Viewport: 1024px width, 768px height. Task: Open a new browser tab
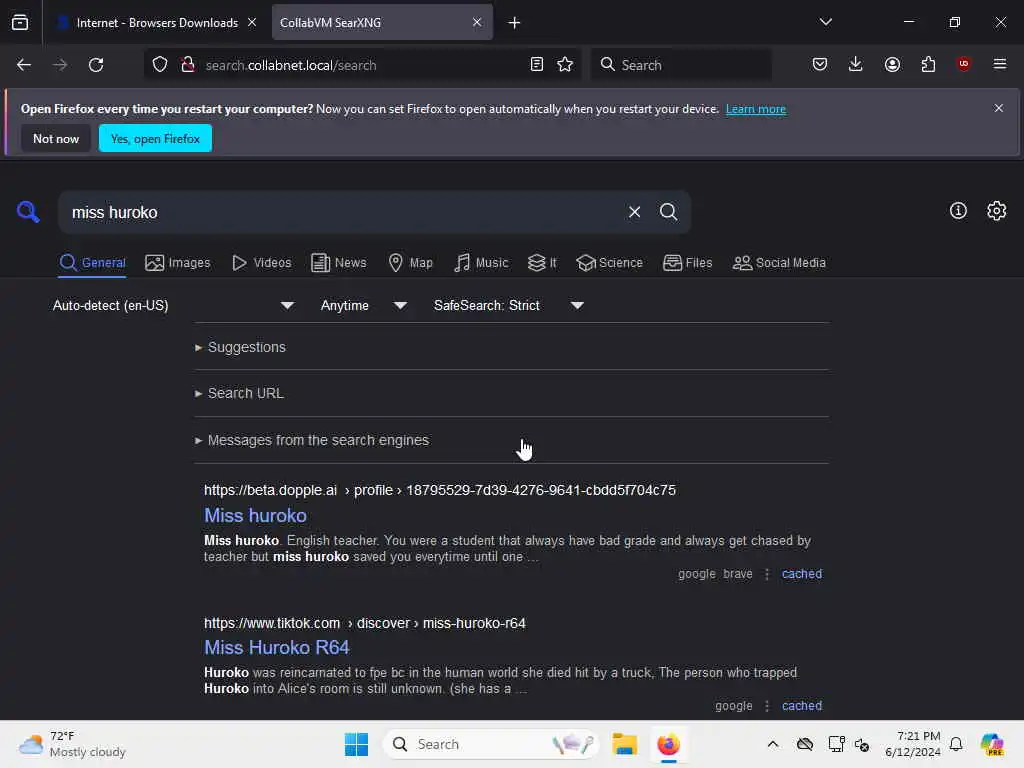[x=515, y=23]
